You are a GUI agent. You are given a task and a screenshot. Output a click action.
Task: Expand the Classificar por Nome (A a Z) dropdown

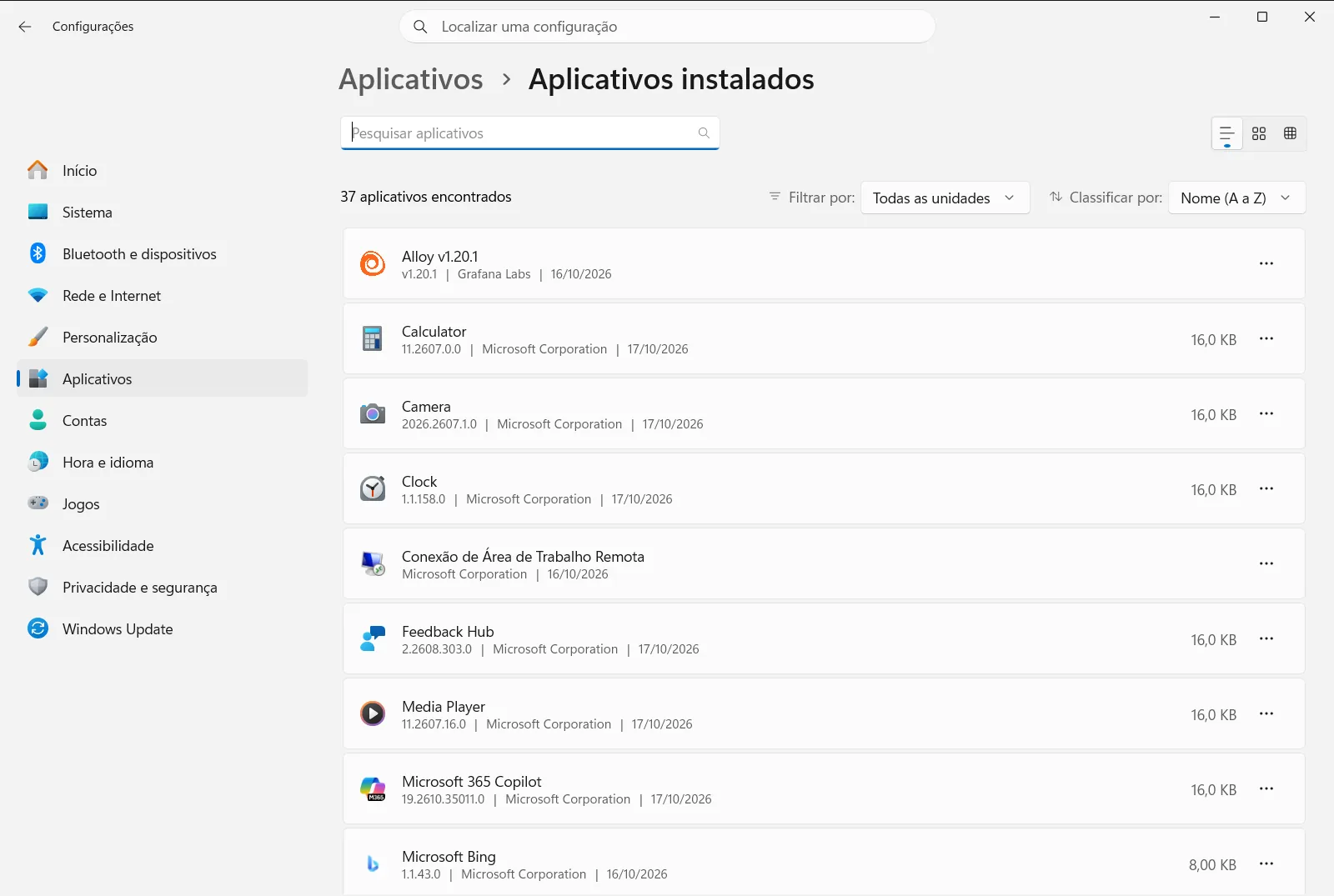[x=1236, y=198]
